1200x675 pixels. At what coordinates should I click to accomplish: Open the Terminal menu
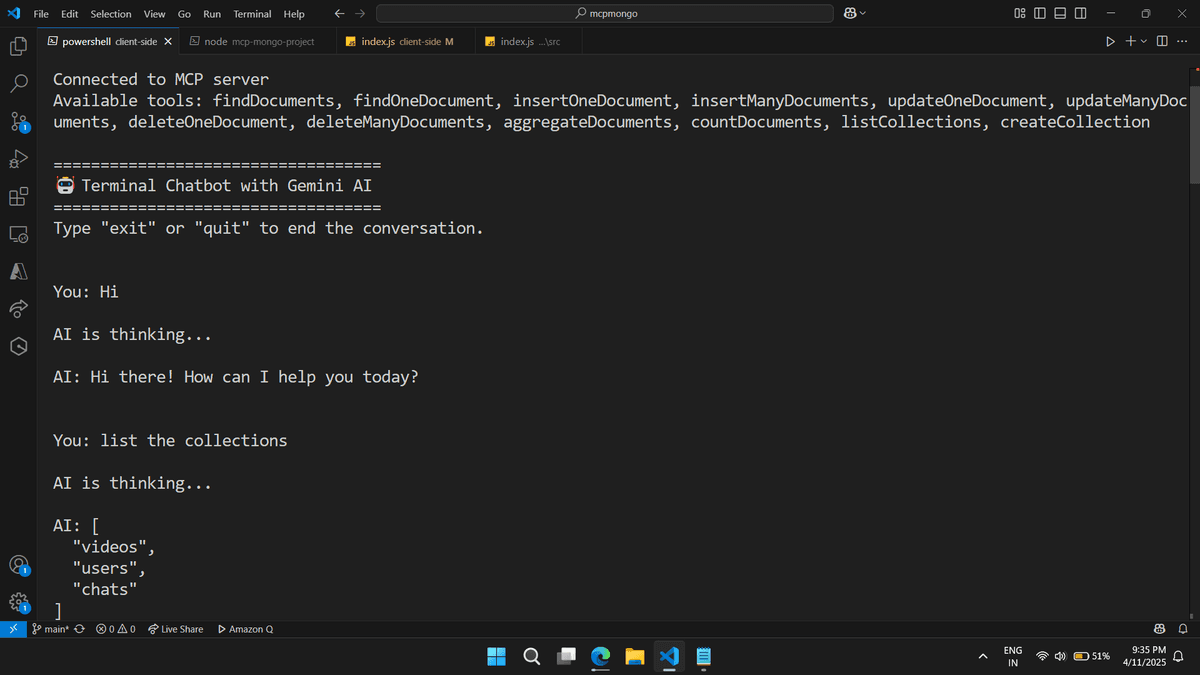pos(252,14)
